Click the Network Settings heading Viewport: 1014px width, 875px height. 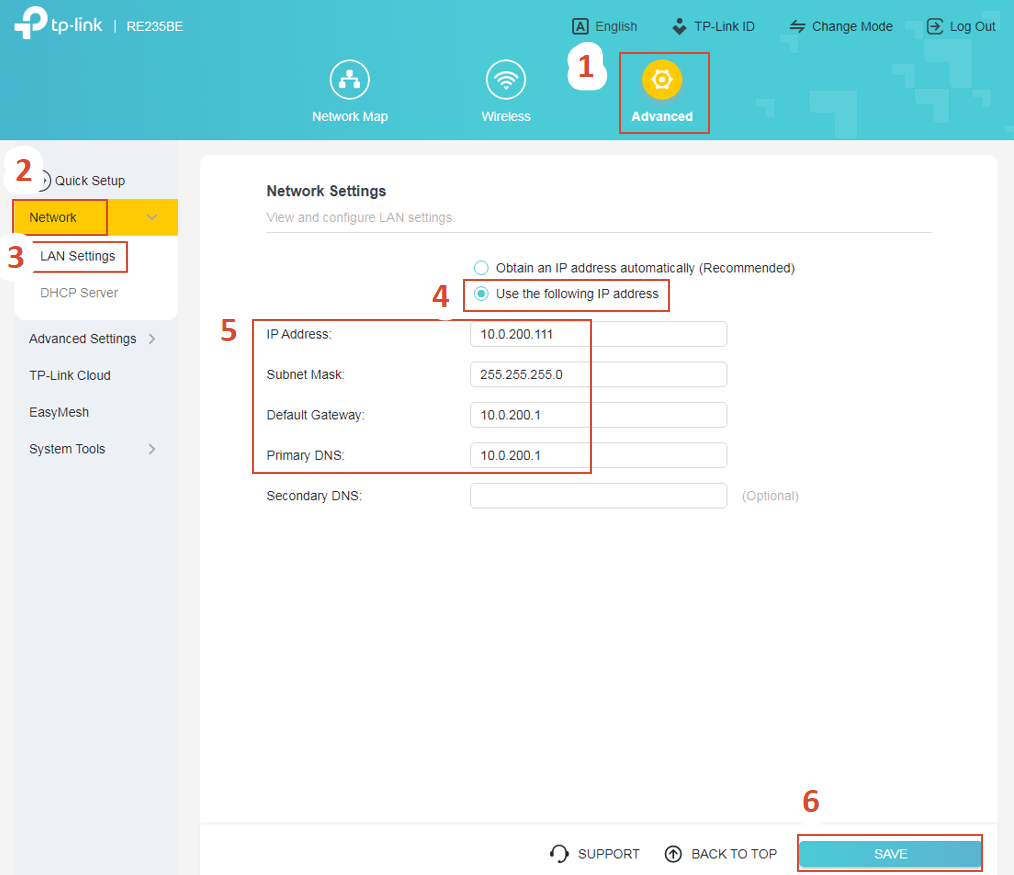[x=326, y=191]
